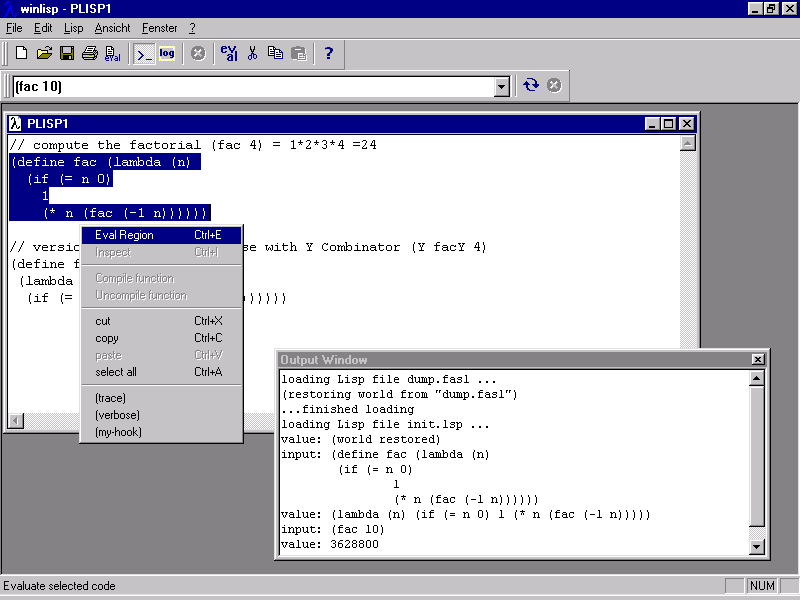Select copy in the context menu

[161, 338]
